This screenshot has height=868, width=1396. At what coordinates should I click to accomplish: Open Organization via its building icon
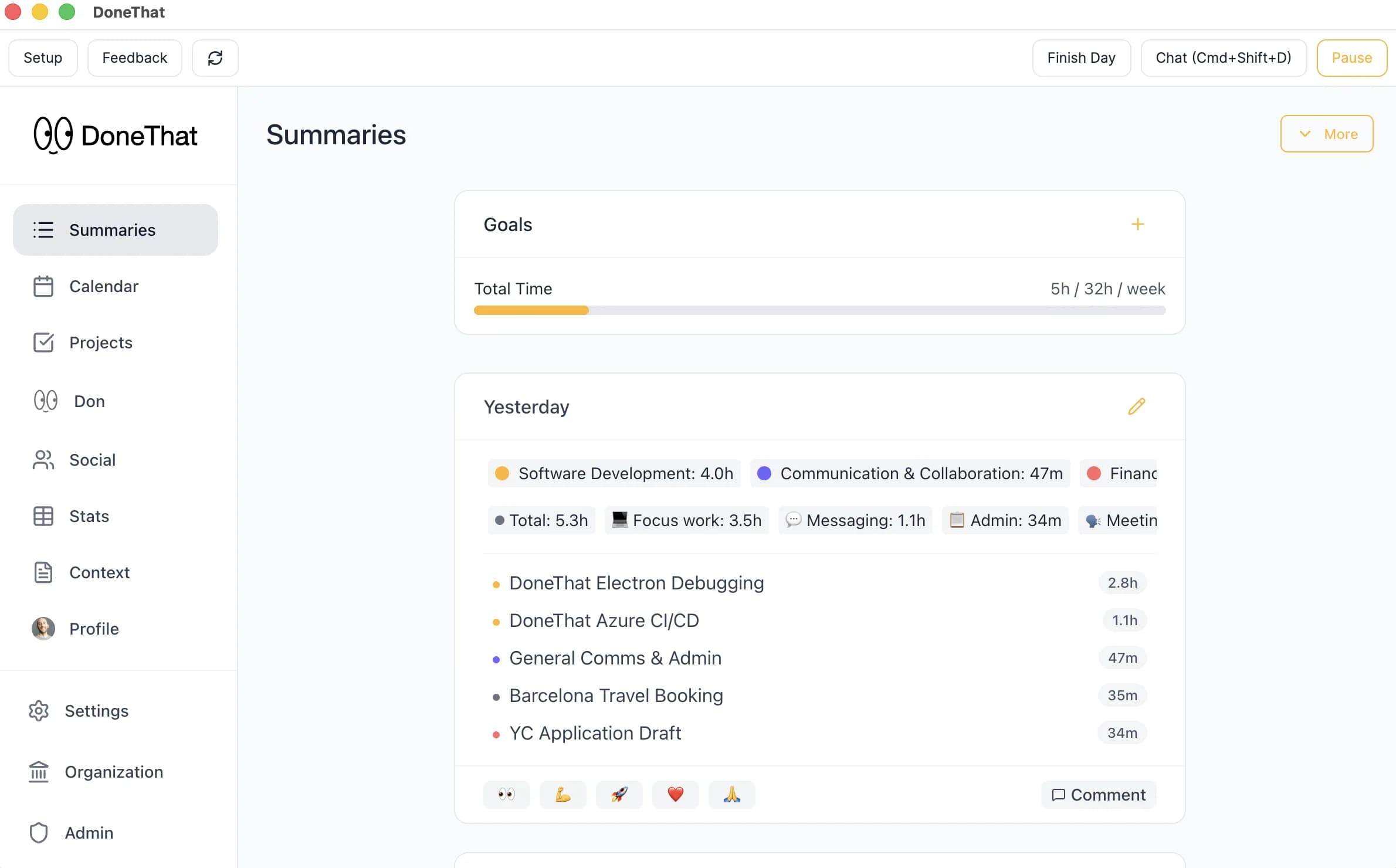pyautogui.click(x=39, y=772)
